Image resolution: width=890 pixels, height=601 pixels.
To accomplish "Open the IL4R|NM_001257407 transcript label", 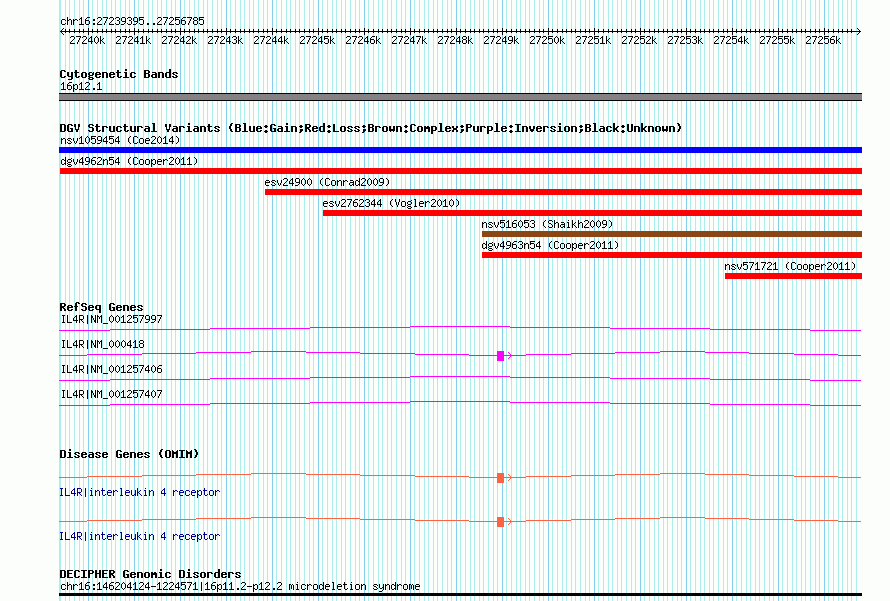I will 111,394.
